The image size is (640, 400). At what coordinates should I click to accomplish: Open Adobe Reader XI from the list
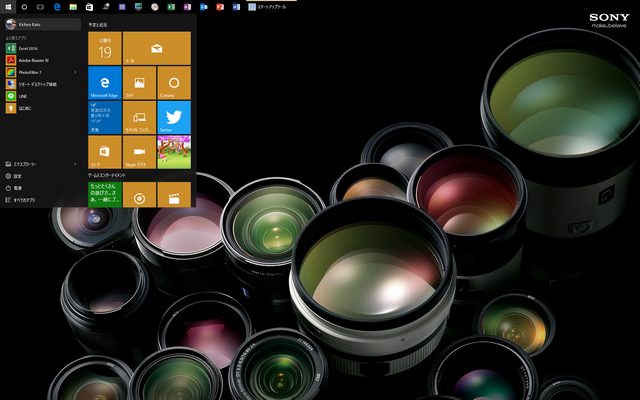pos(43,60)
